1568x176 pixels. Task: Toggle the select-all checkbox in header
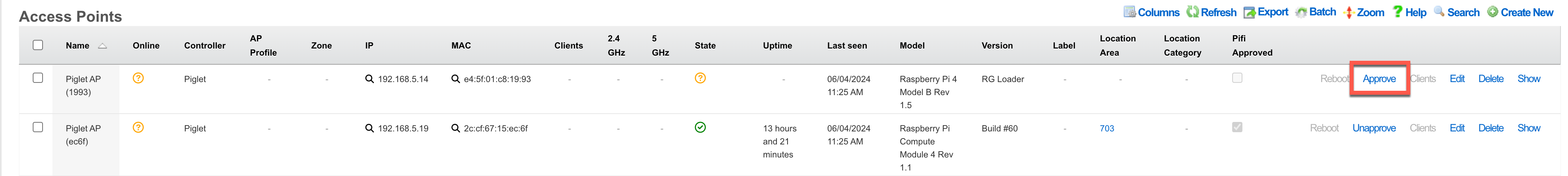coord(38,45)
